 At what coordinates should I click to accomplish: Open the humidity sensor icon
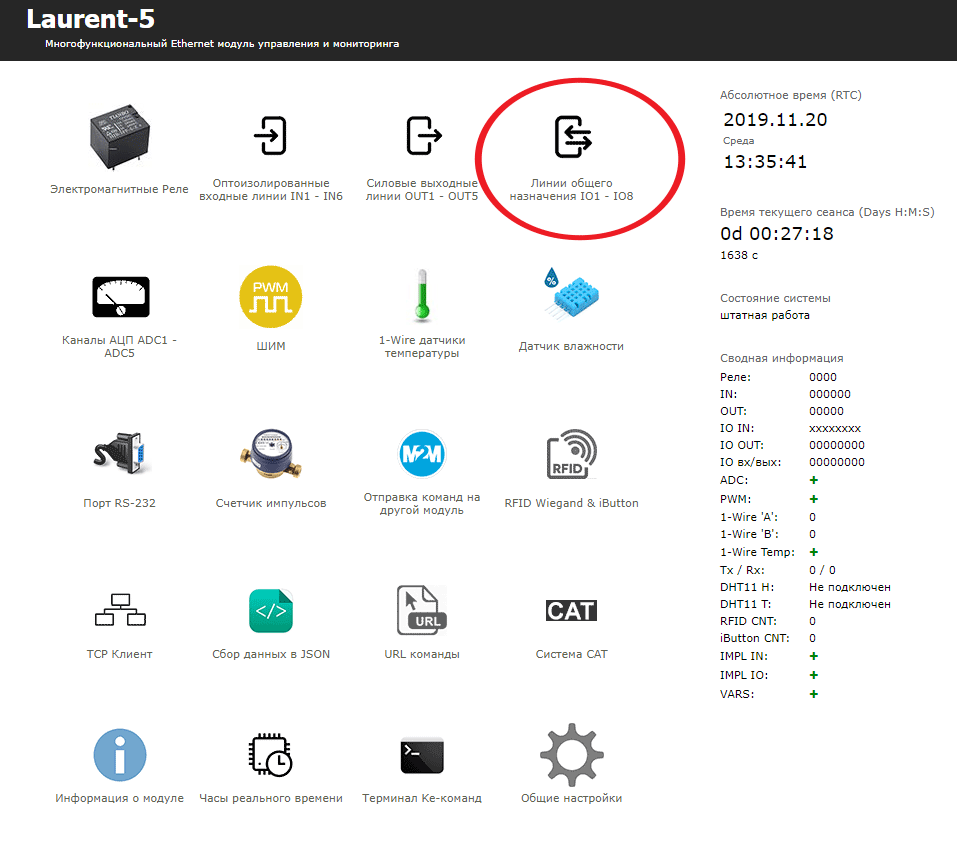coord(571,294)
